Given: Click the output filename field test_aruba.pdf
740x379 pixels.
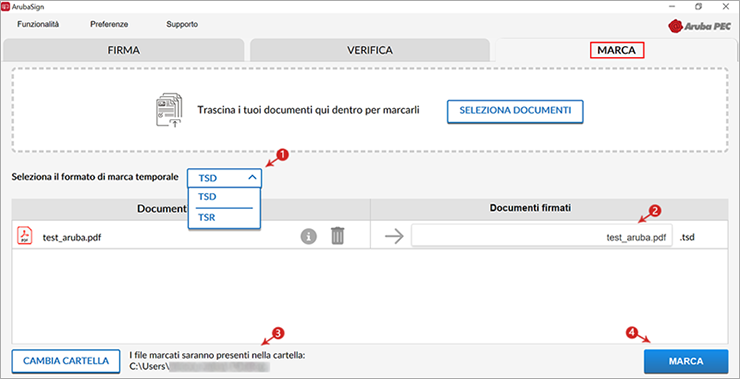Looking at the screenshot, I should (x=542, y=236).
